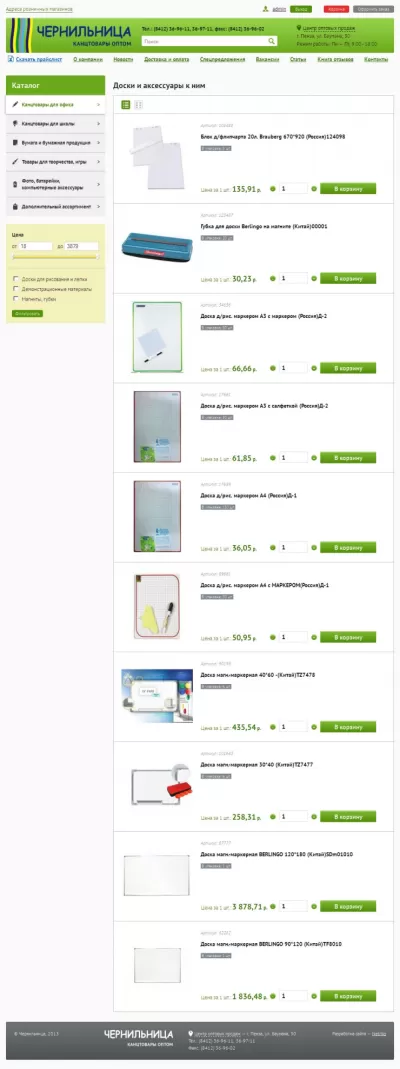Decrease quantity for Brauberg flipchart block
Image resolution: width=400 pixels, height=1069 pixels.
273,189
